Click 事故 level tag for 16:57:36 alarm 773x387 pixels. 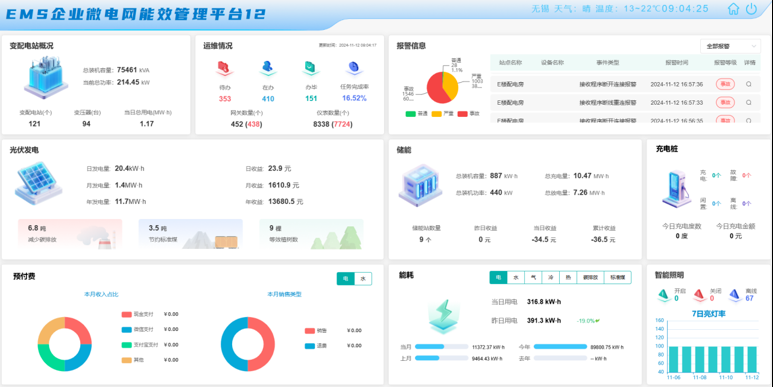[x=725, y=84]
